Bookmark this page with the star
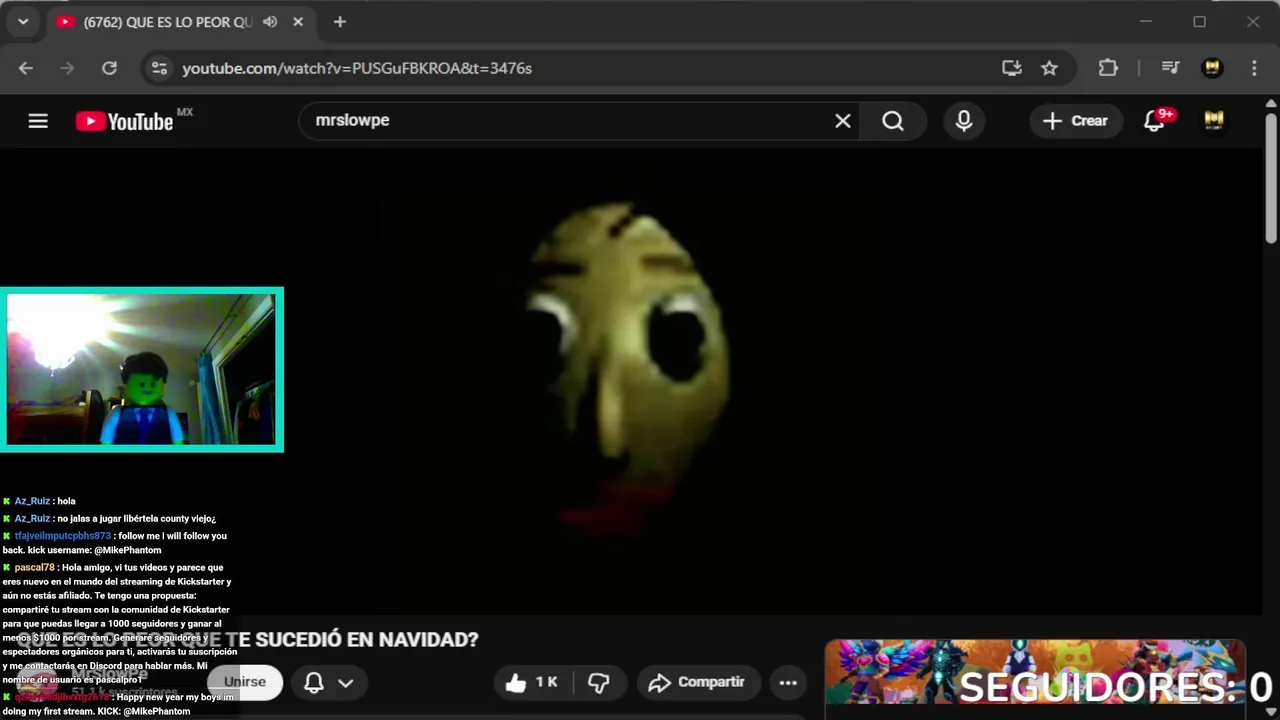 (1049, 68)
